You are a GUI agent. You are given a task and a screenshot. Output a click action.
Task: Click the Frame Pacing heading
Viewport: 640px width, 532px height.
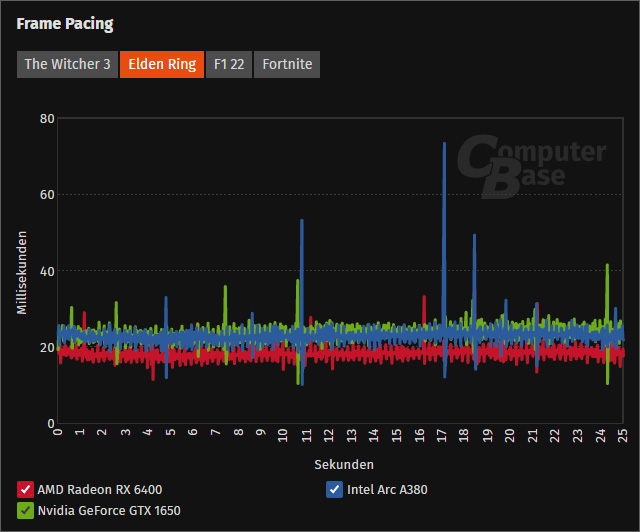[64, 23]
